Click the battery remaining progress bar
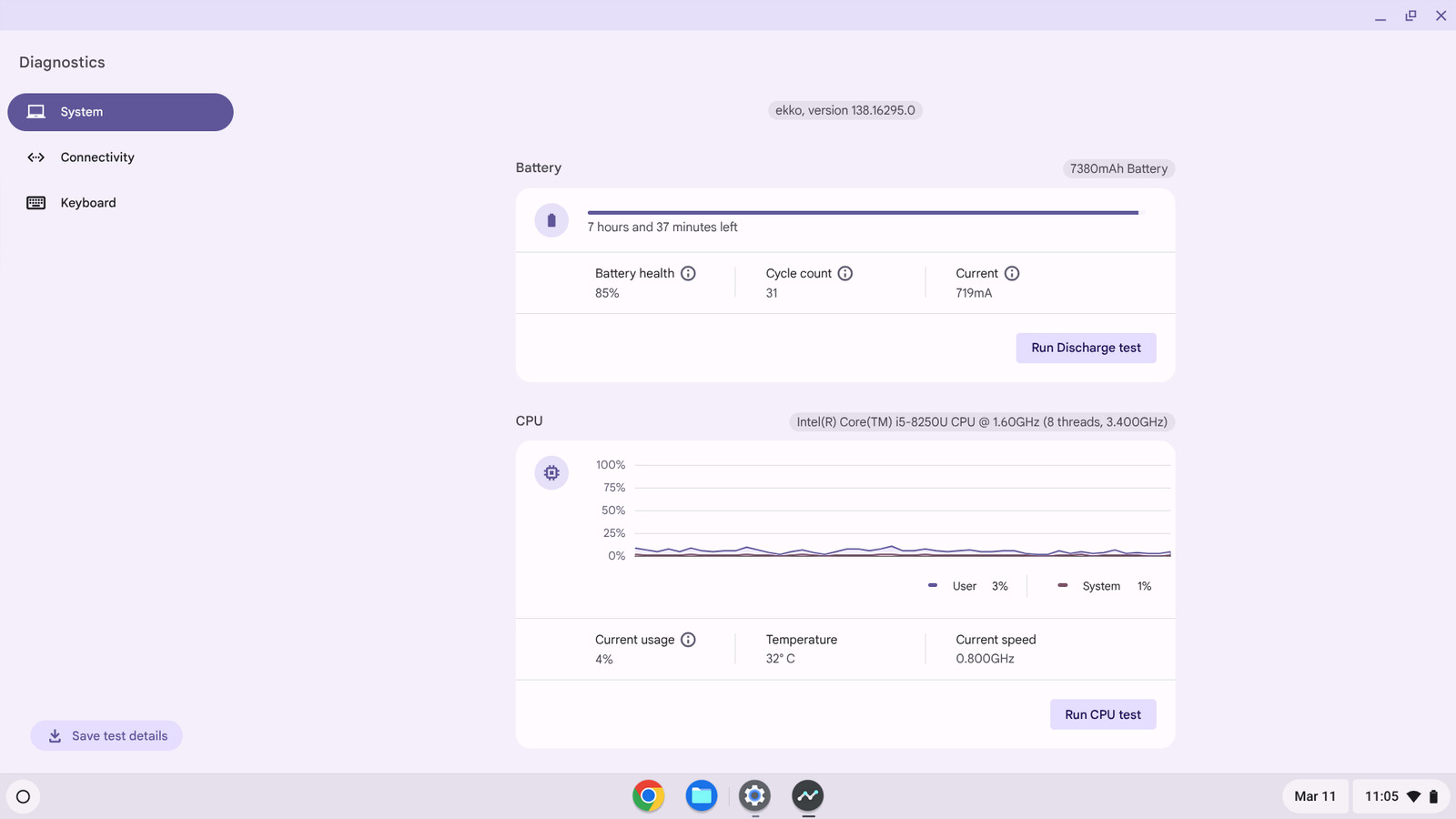 pyautogui.click(x=863, y=213)
